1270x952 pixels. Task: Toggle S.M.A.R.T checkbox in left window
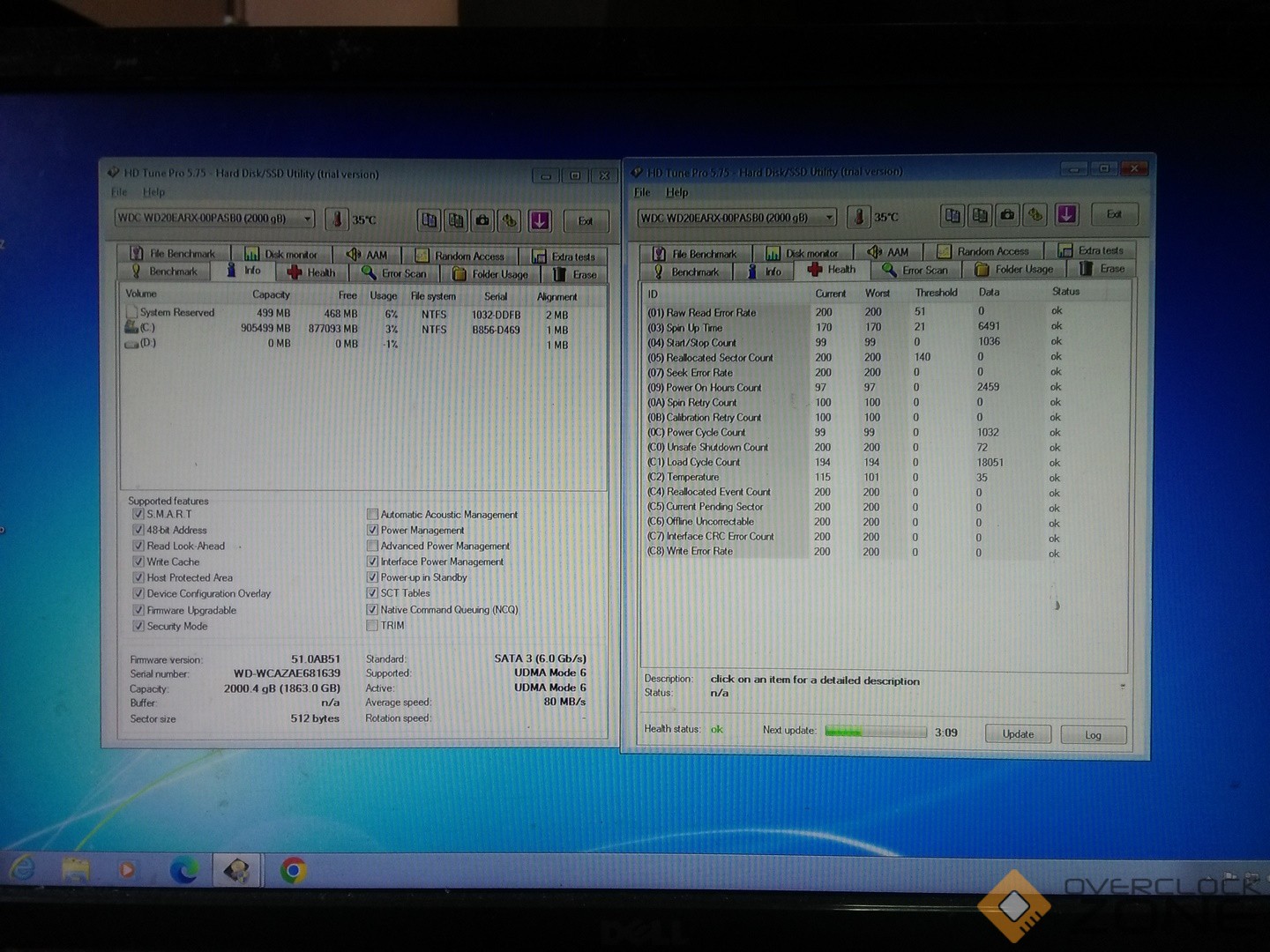coord(138,514)
